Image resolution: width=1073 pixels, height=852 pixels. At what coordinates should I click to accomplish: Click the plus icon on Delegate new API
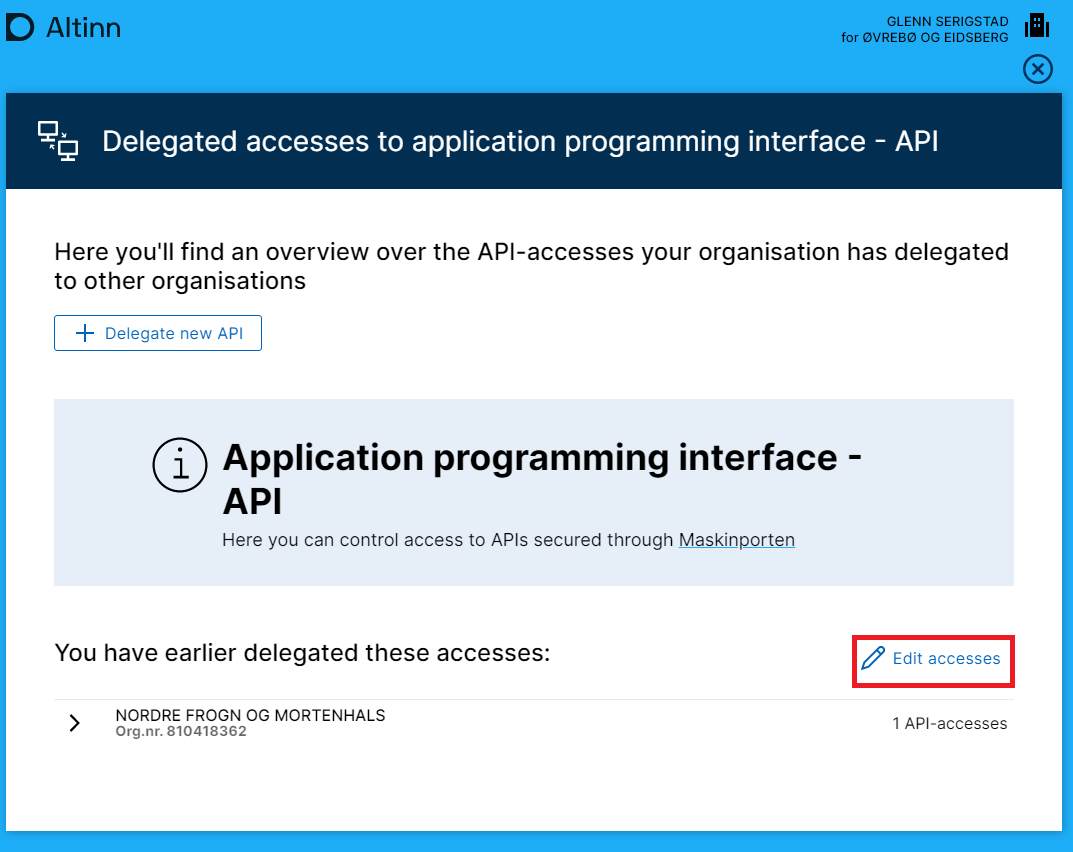point(85,334)
